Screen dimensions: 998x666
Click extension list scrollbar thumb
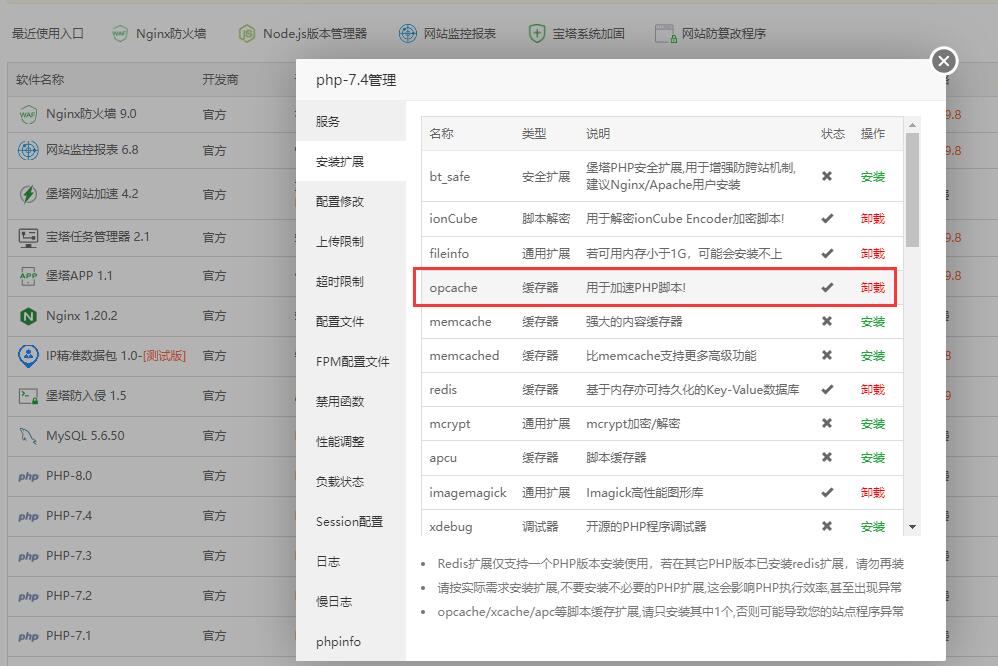point(912,190)
